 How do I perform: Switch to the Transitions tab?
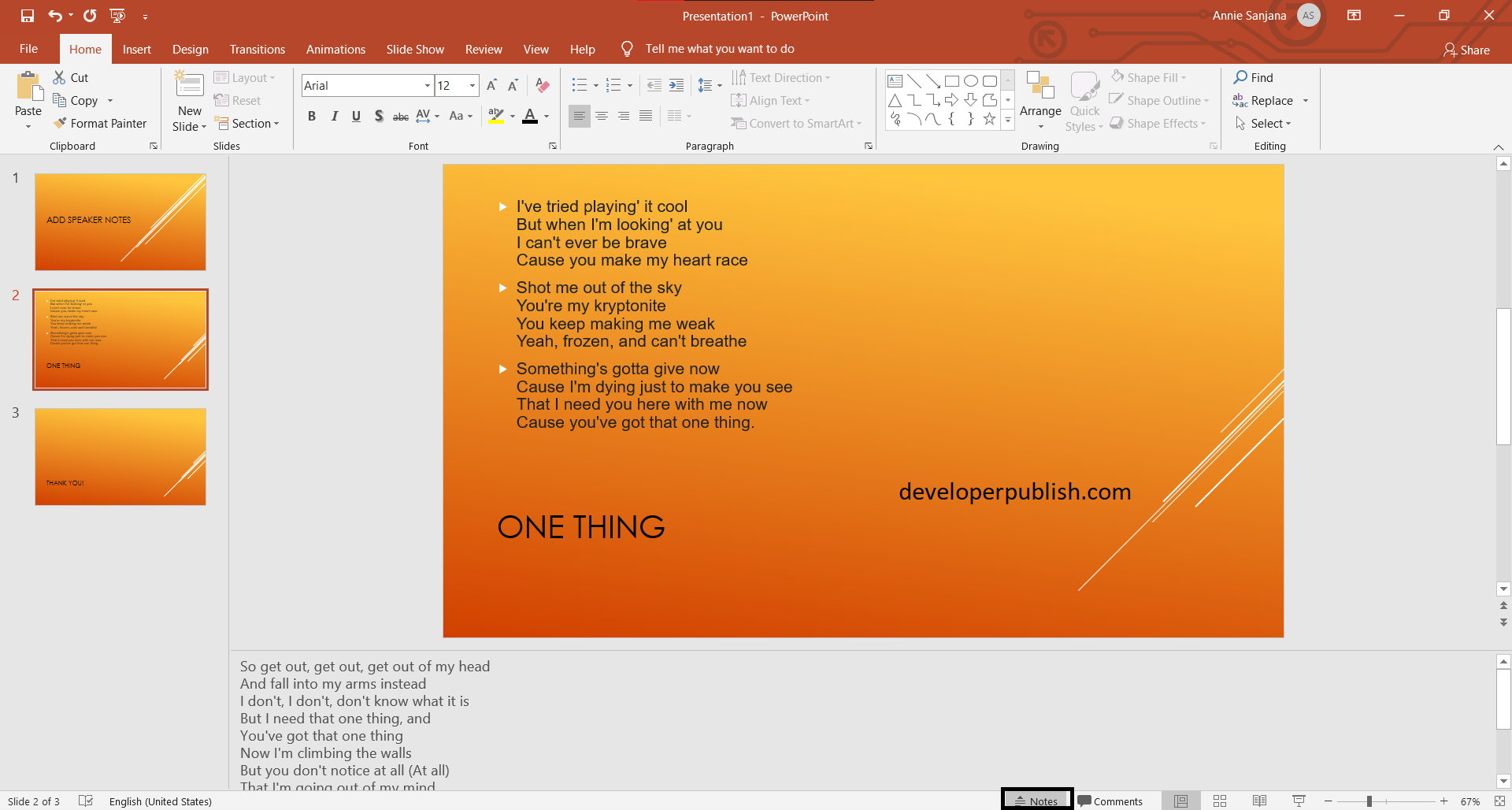click(x=257, y=49)
